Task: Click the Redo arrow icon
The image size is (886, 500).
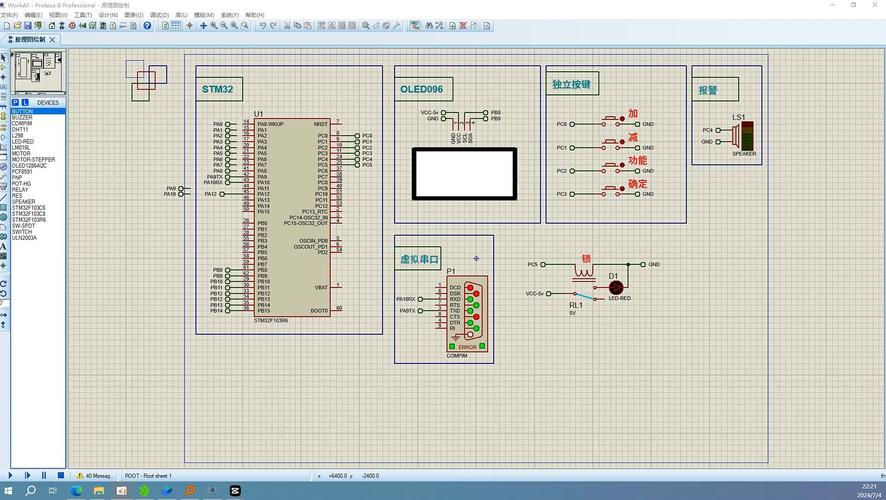Action: pos(273,25)
